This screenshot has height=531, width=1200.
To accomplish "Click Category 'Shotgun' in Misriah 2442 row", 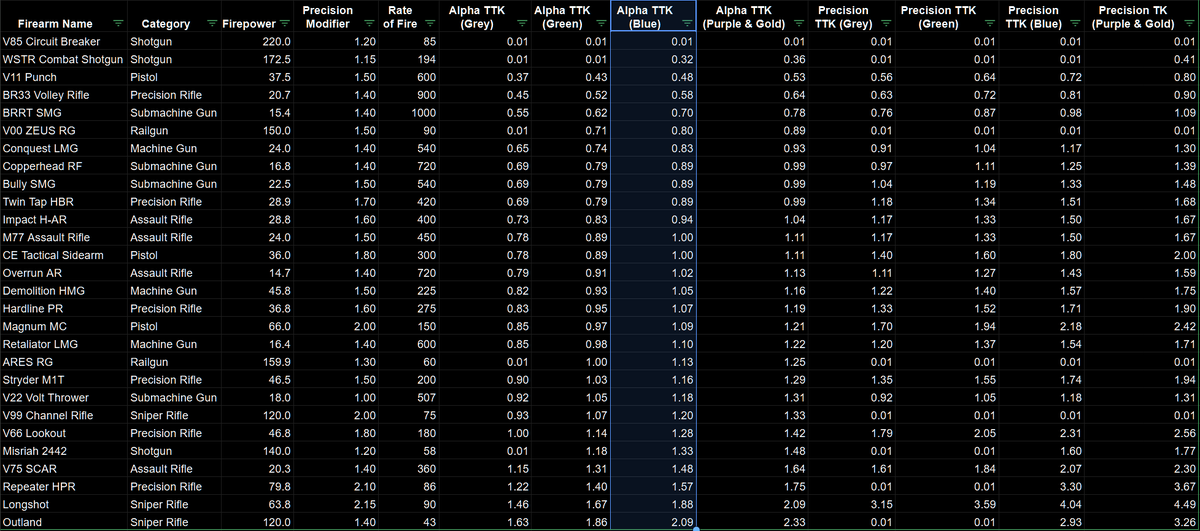I will [152, 451].
